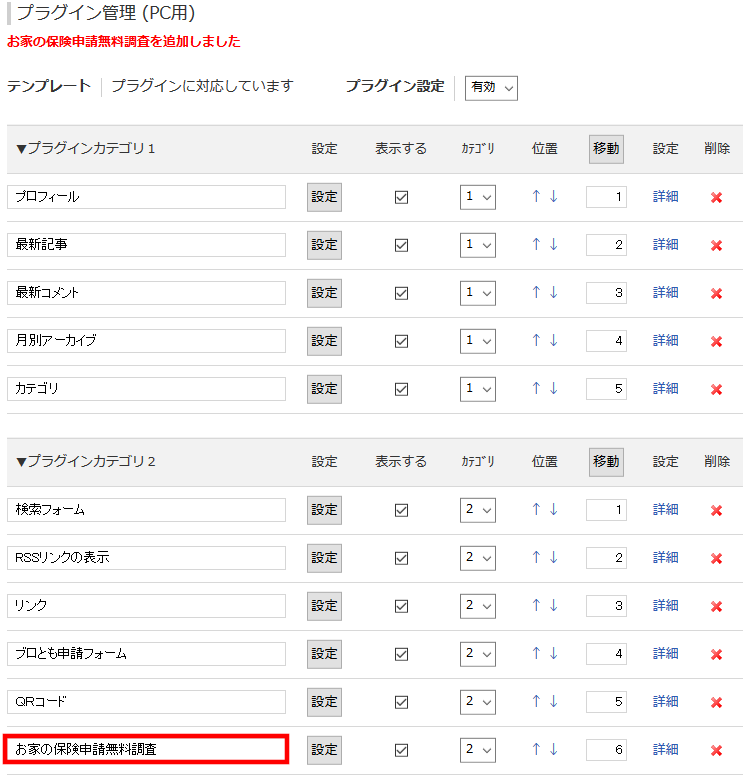
Task: Open the 詳細 link for リンク
Action: click(665, 606)
